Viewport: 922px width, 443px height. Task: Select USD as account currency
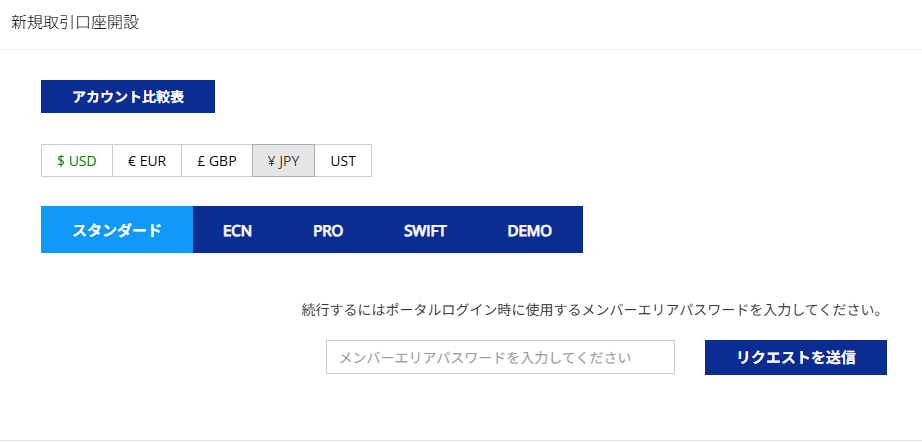click(77, 161)
